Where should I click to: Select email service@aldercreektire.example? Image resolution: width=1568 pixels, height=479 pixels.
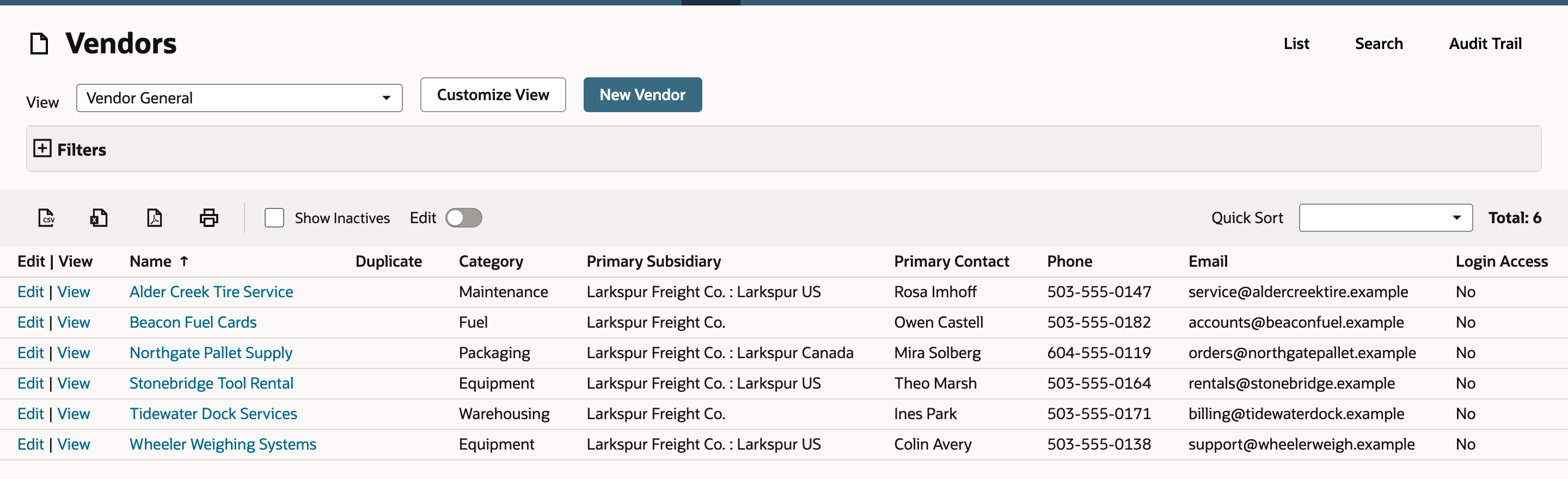pos(1298,292)
